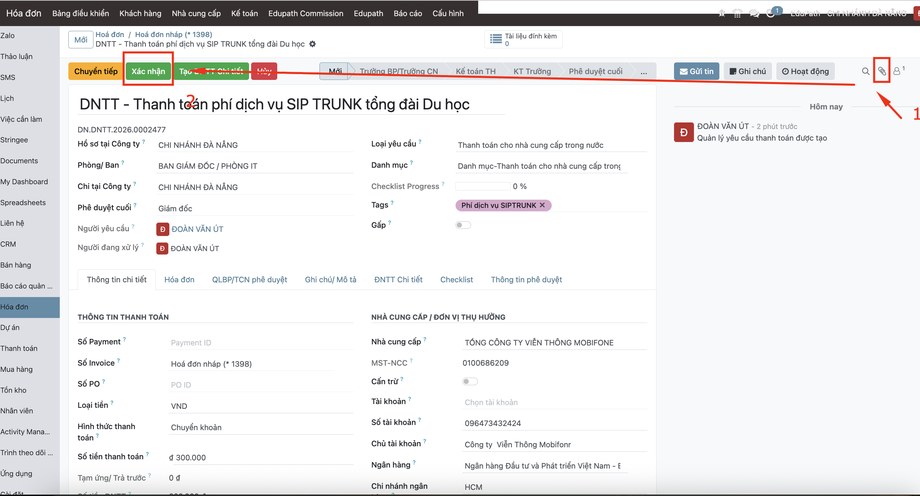920x496 pixels.
Task: Open CRM in the left sidebar
Action: click(29, 244)
